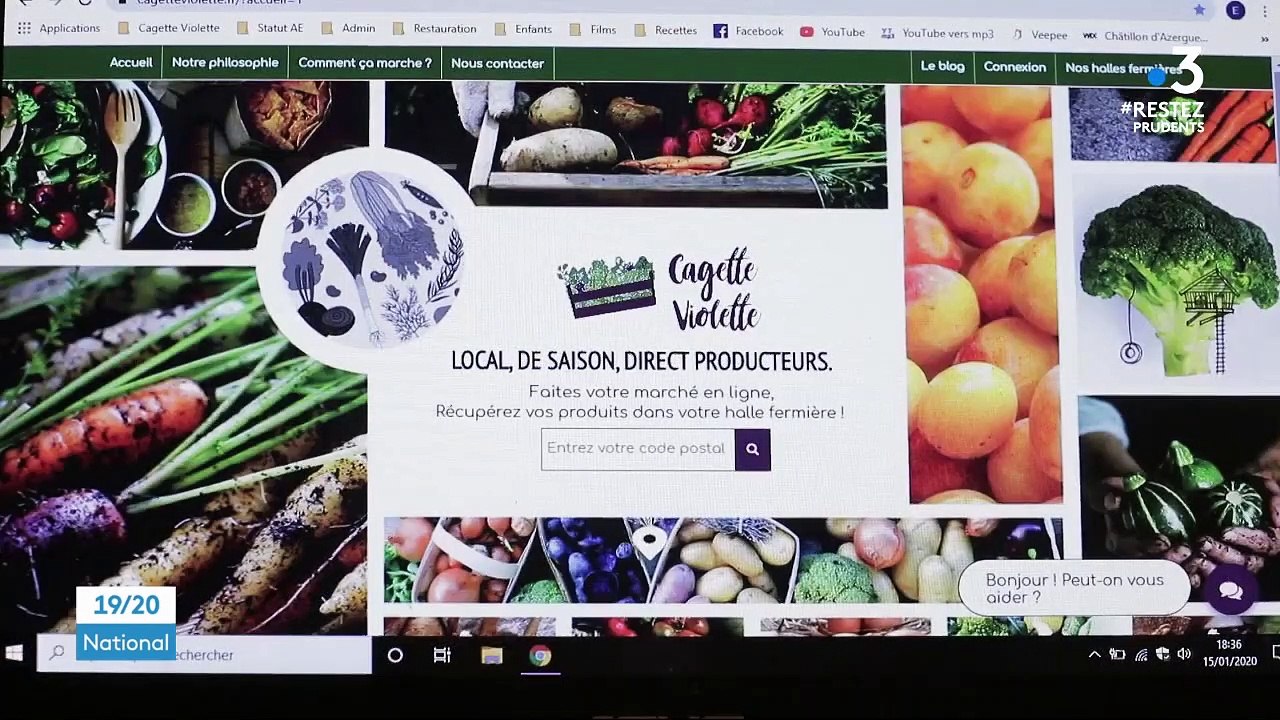The width and height of the screenshot is (1280, 720).
Task: Open the Enfants bookmark folder
Action: (523, 29)
